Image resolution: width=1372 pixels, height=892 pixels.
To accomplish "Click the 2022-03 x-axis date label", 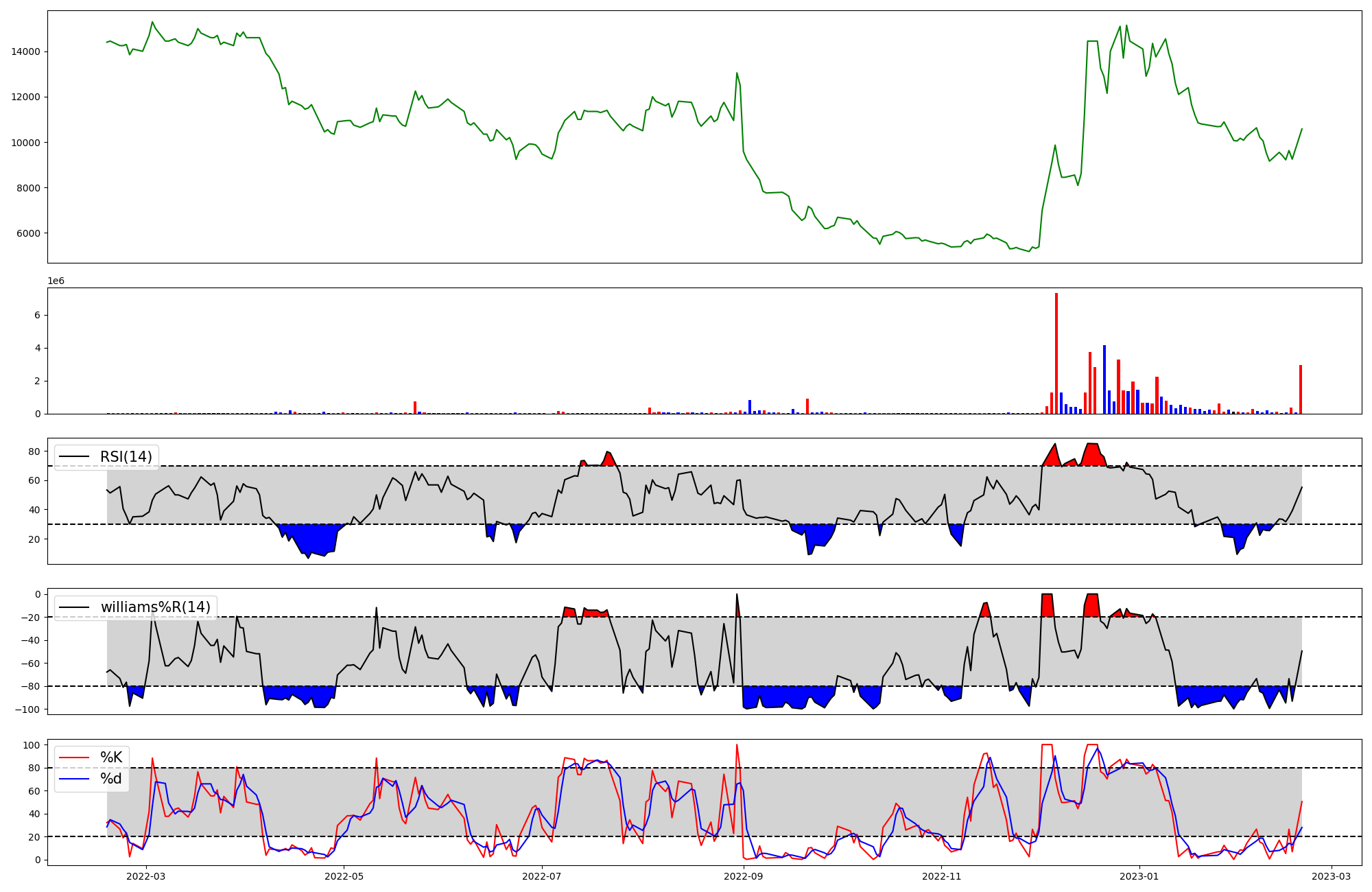I will point(146,876).
